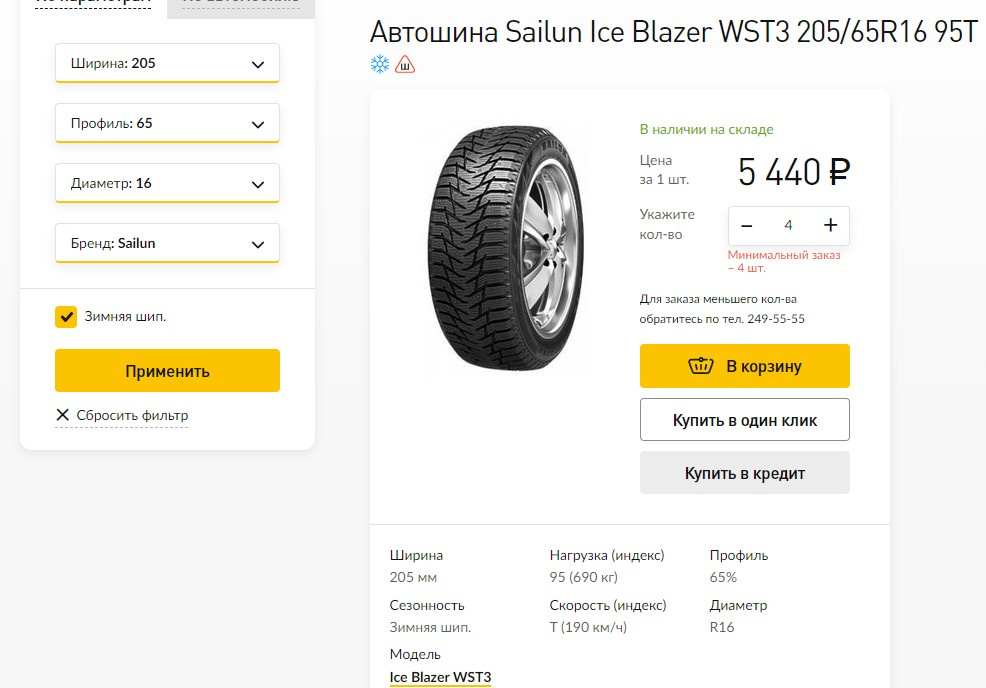Click the blue snowflake winter icon
Image resolution: width=986 pixels, height=688 pixels.
click(x=380, y=65)
